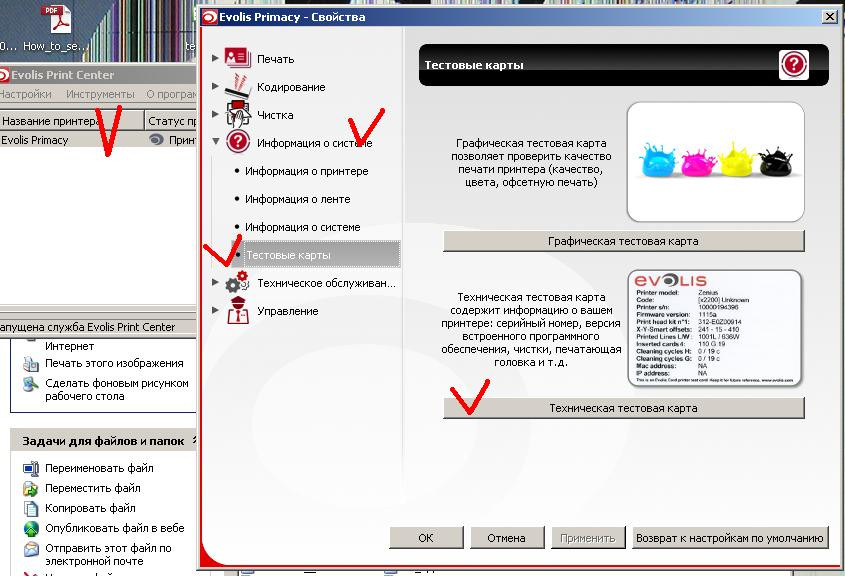Click the Переименовать файл icon
845x576 pixels.
pyautogui.click(x=31, y=468)
